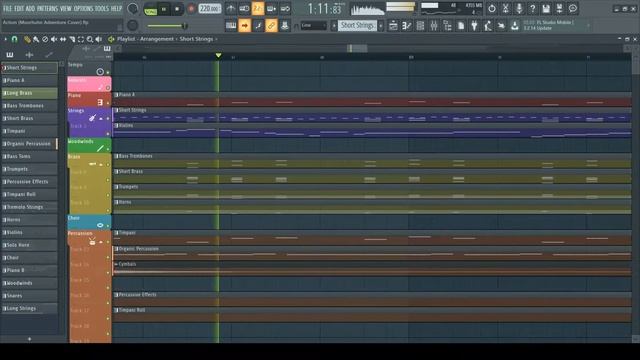Select Tremolo Strings pattern in picker
The width and height of the screenshot is (640, 360).
click(x=29, y=207)
